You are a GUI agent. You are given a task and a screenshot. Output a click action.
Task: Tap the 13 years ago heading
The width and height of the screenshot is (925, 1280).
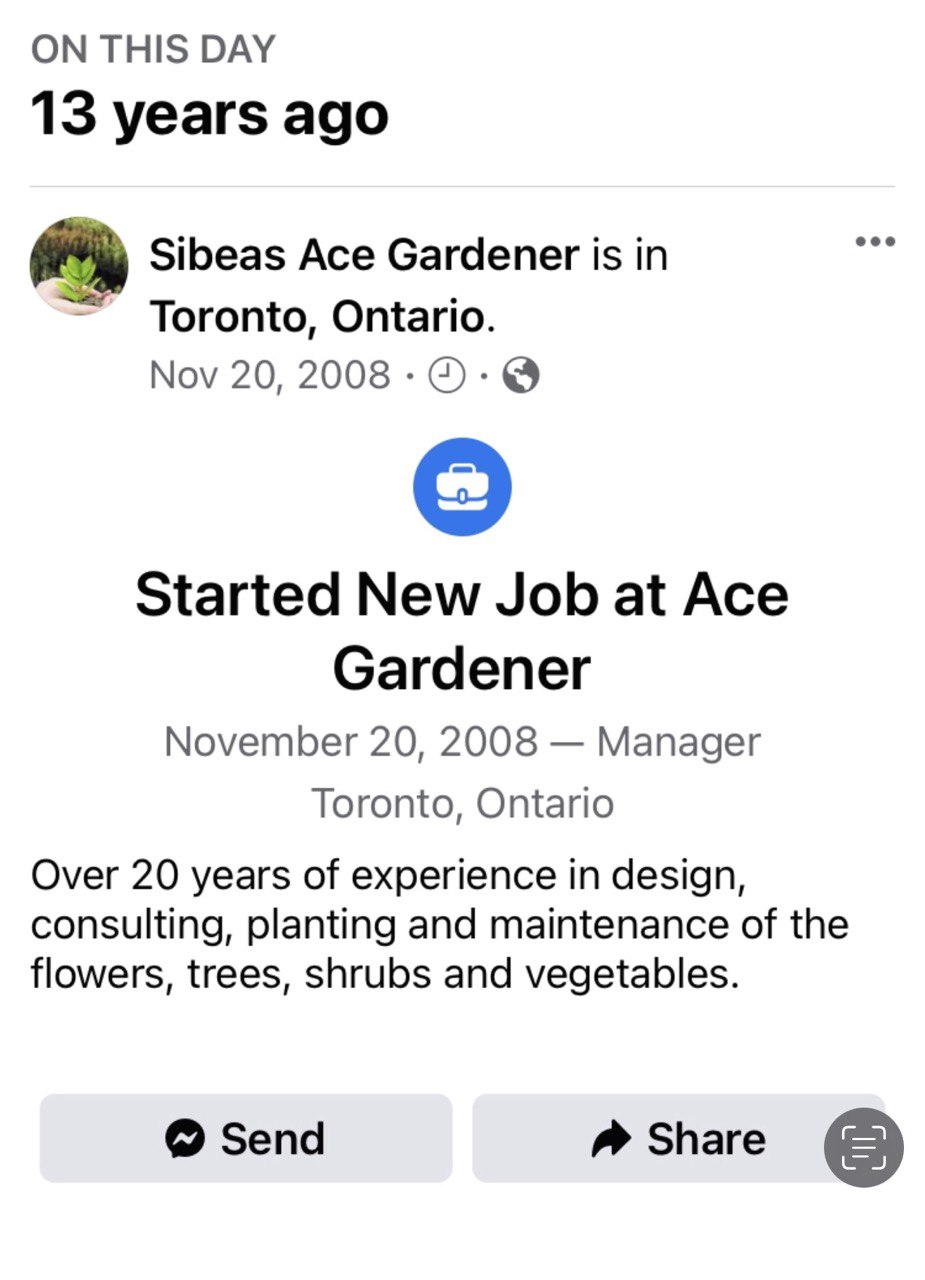pos(209,113)
